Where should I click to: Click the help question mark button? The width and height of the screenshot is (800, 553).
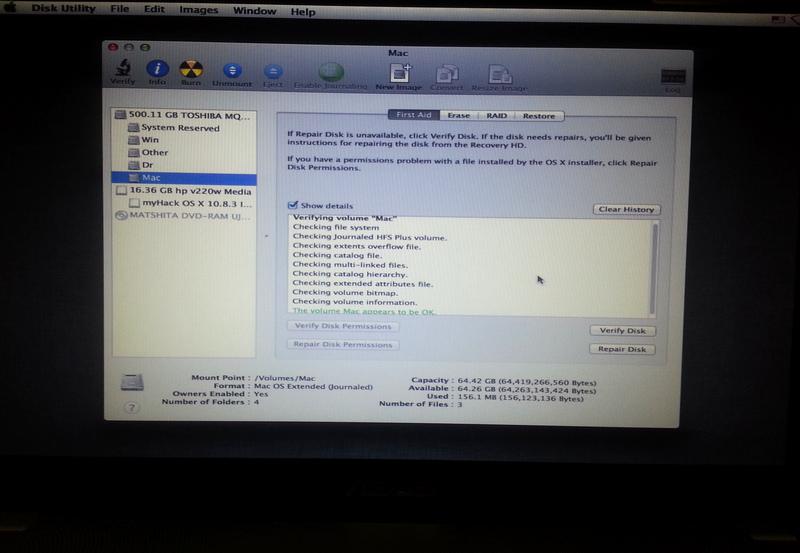(x=132, y=408)
